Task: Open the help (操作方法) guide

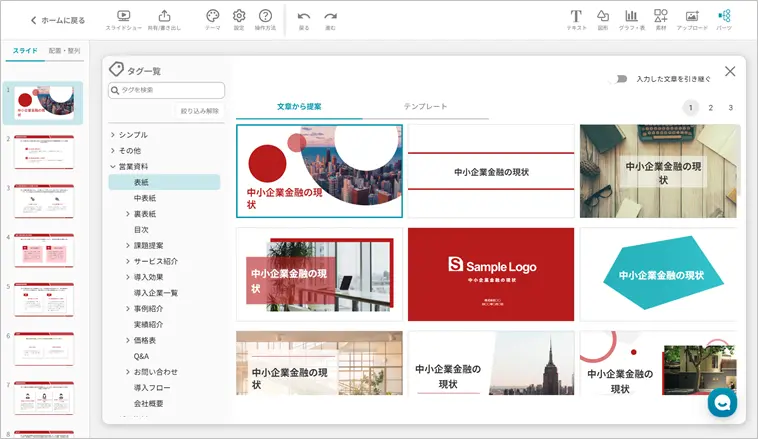Action: [265, 20]
